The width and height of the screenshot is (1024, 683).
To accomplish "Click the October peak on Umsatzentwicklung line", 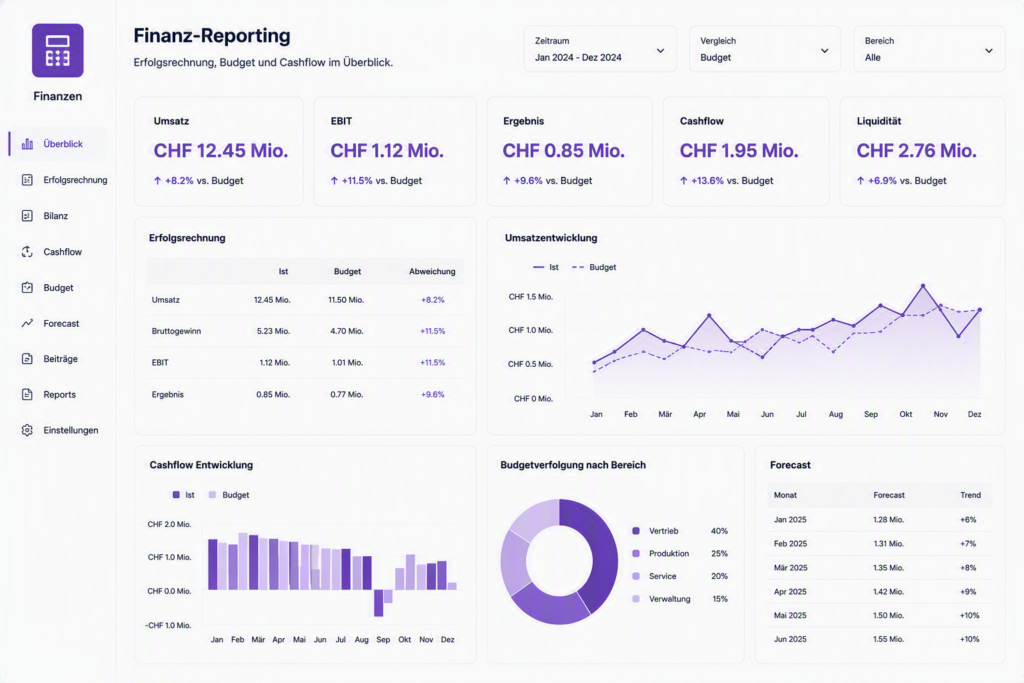I will [x=923, y=286].
